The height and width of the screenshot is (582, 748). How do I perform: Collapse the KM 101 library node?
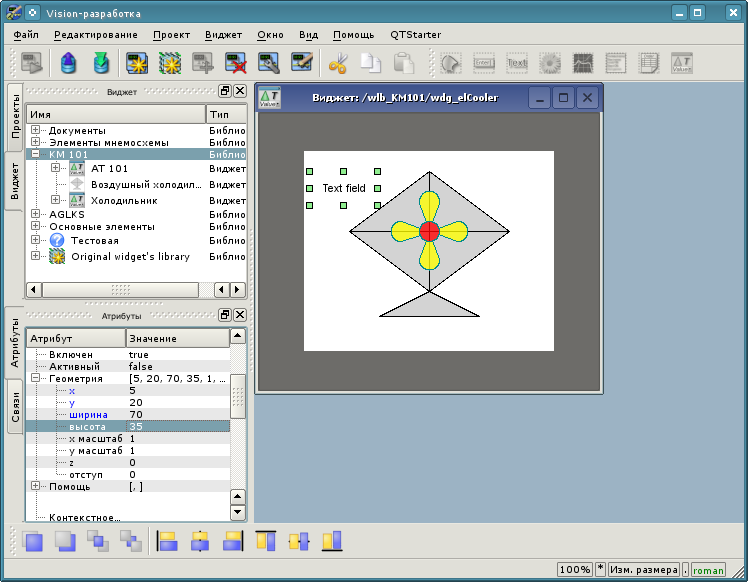point(36,155)
